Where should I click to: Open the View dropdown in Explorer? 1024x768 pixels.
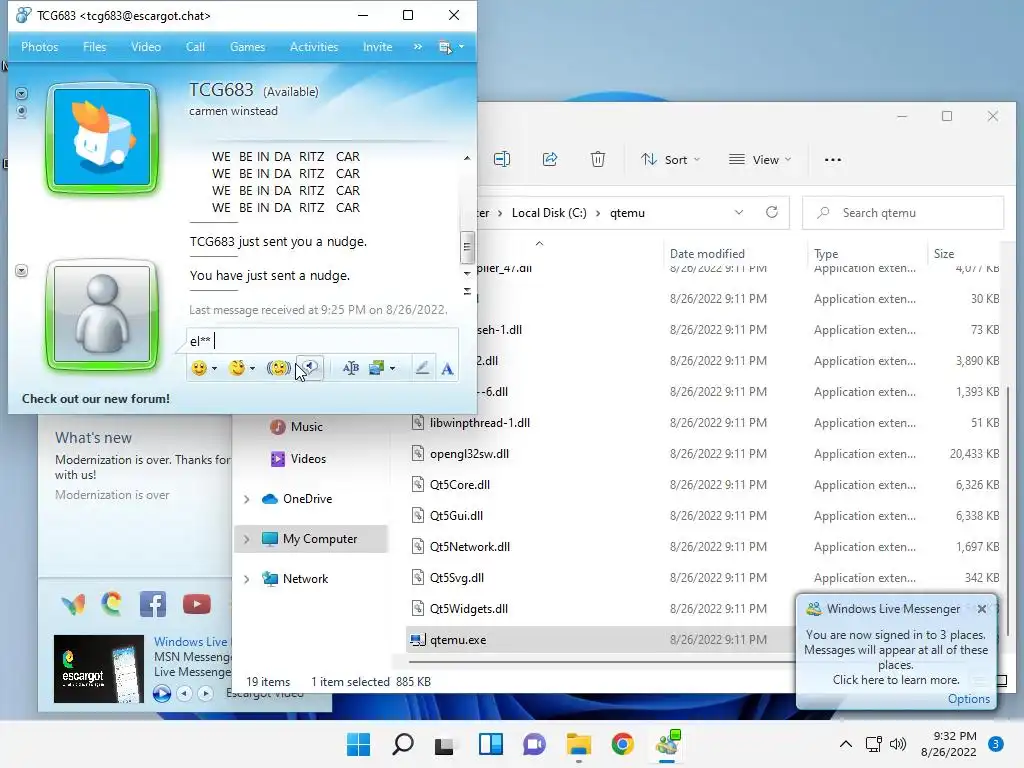click(x=760, y=159)
